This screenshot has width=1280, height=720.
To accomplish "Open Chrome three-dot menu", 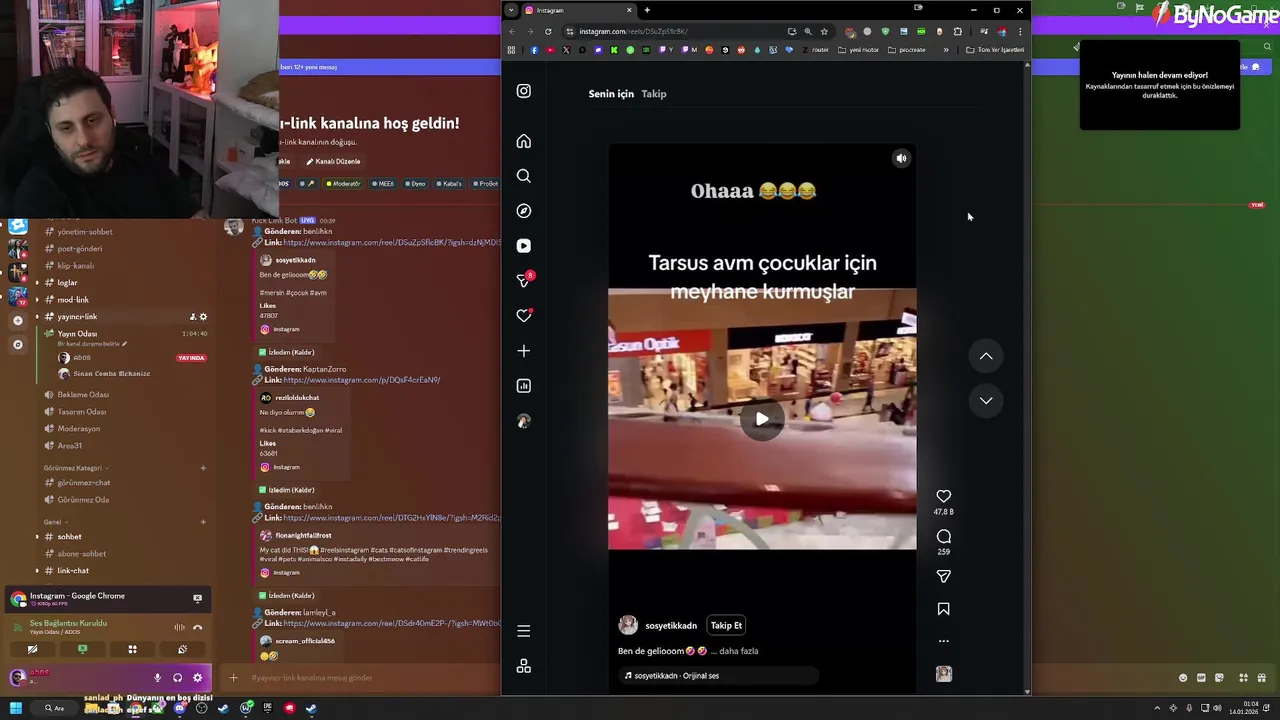I will [x=1019, y=31].
